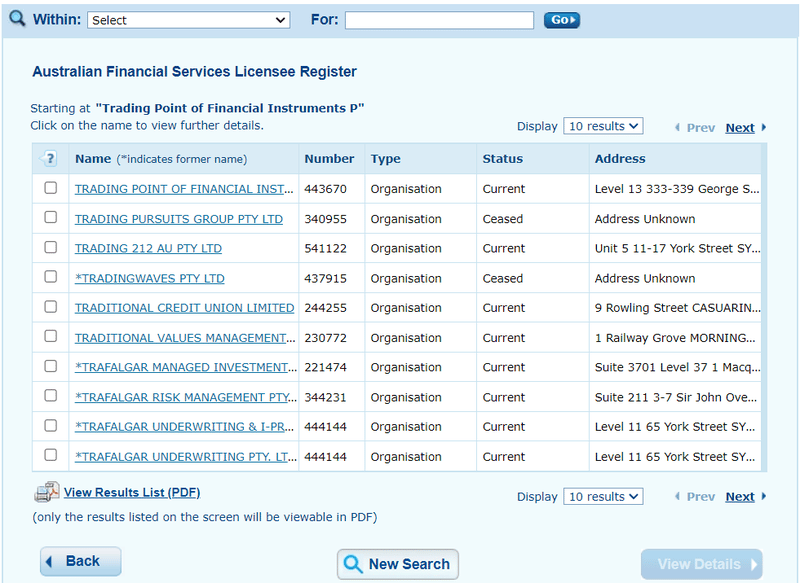This screenshot has height=583, width=800.
Task: Click Australian Financial Services Licensee Register heading
Action: [x=194, y=71]
